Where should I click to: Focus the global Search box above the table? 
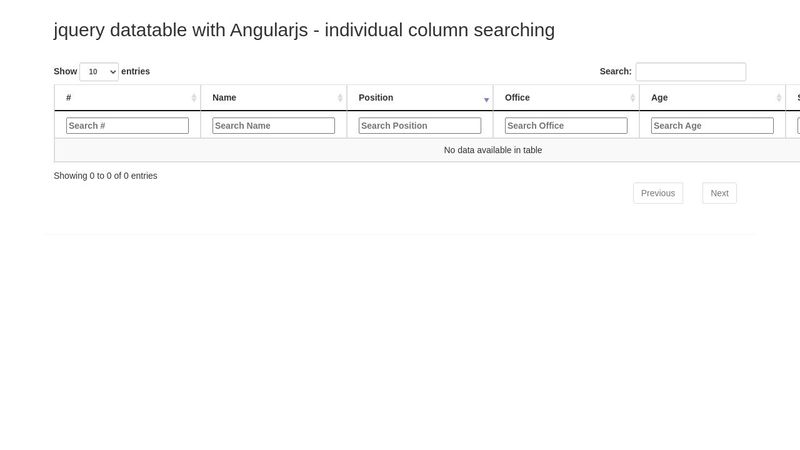pos(690,72)
